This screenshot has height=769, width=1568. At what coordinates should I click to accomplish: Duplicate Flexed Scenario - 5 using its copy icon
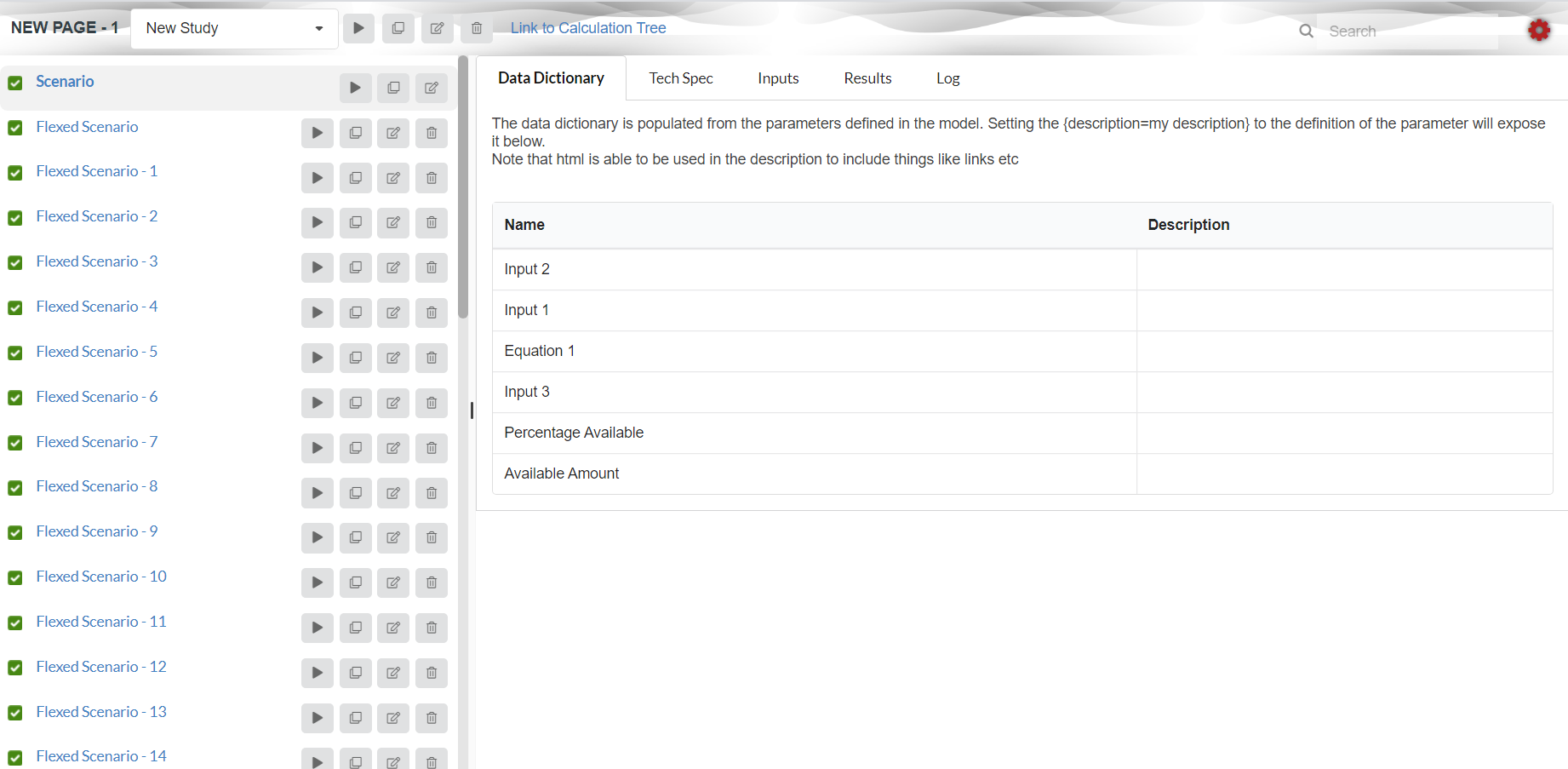click(355, 358)
